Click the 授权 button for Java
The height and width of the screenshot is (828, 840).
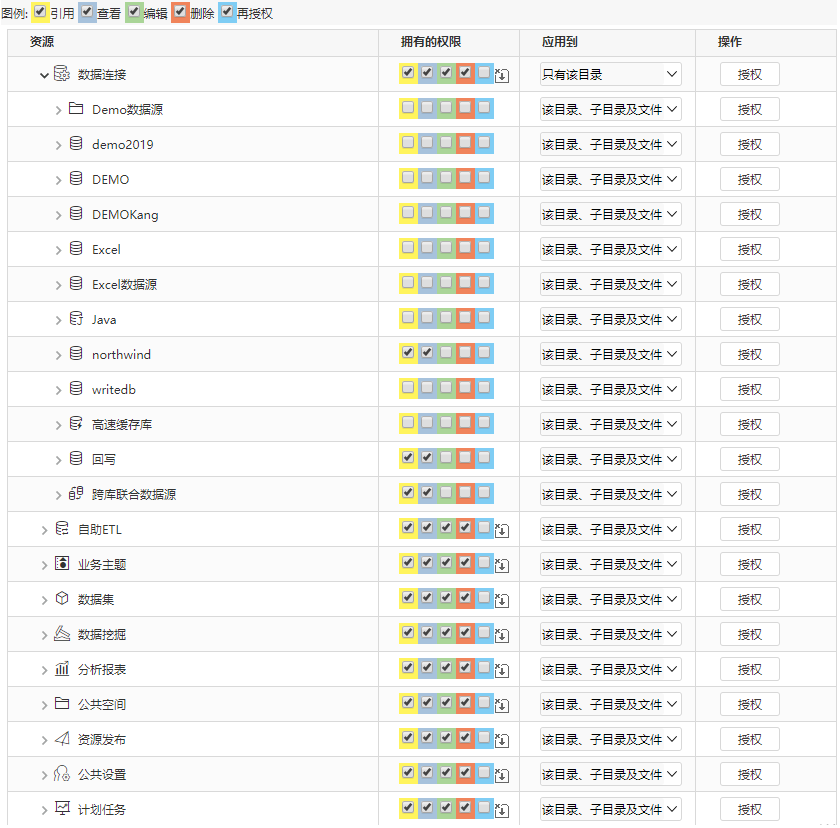[749, 319]
